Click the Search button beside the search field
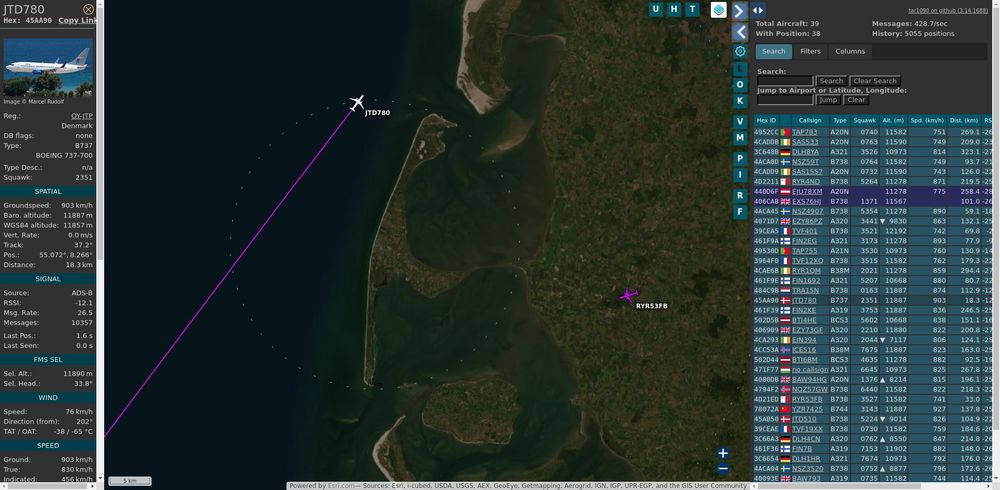The image size is (1000, 490). click(831, 81)
